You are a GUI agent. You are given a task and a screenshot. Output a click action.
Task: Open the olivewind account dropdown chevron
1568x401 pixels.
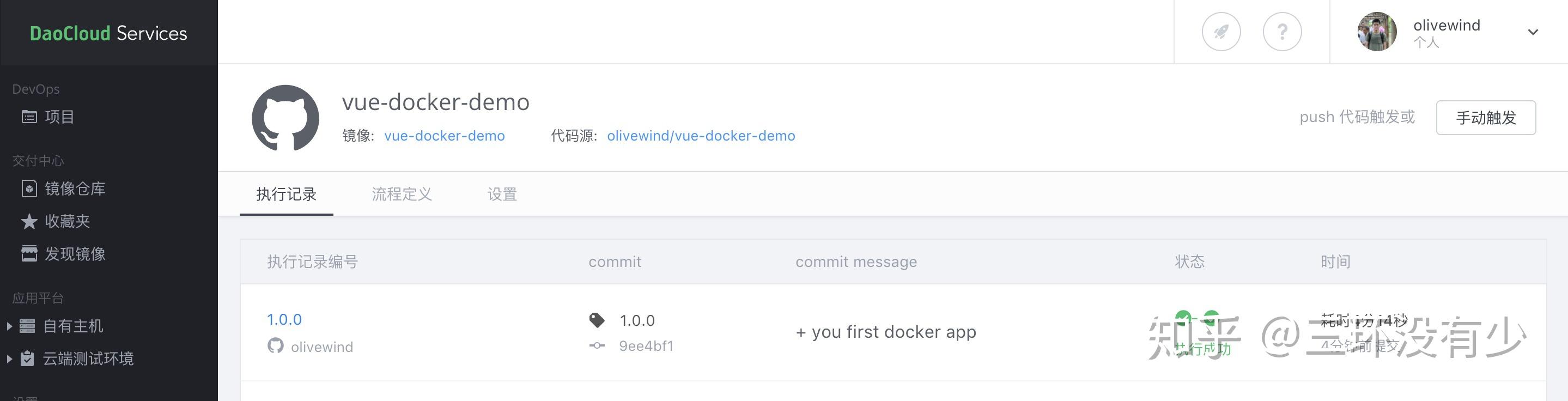[1533, 32]
